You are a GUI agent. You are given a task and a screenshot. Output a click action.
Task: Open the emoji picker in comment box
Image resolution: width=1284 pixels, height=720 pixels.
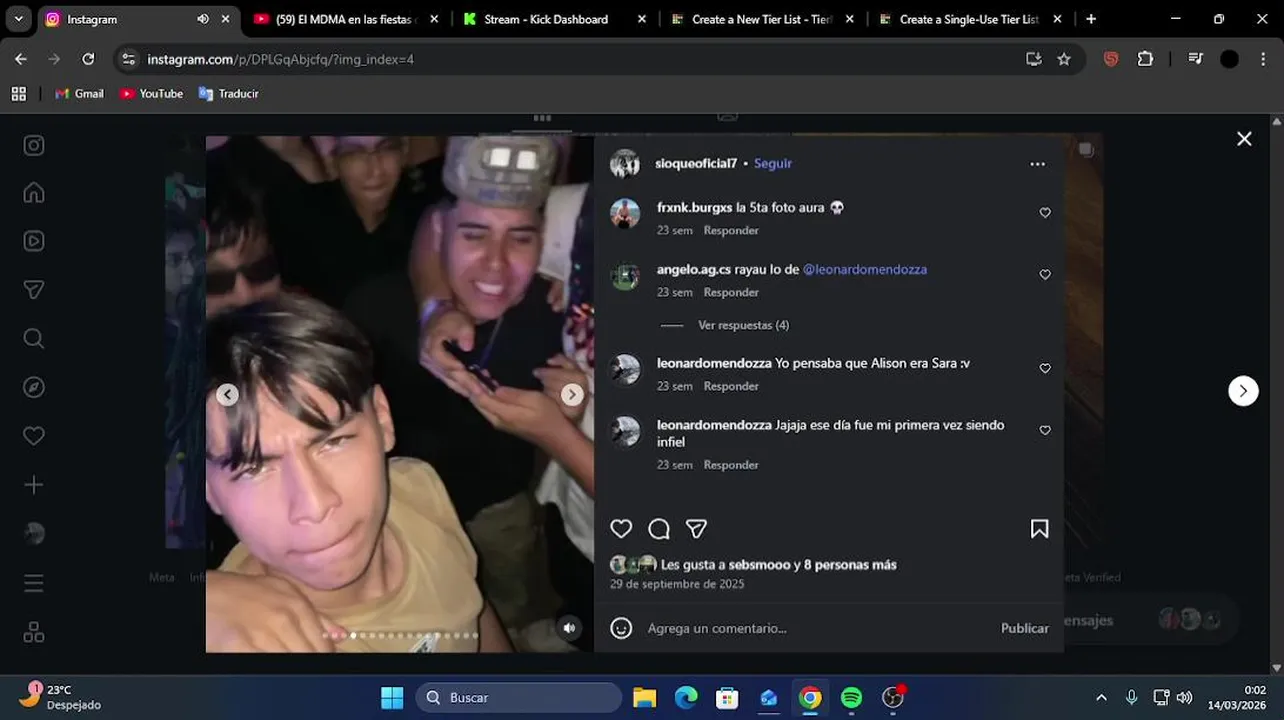621,628
